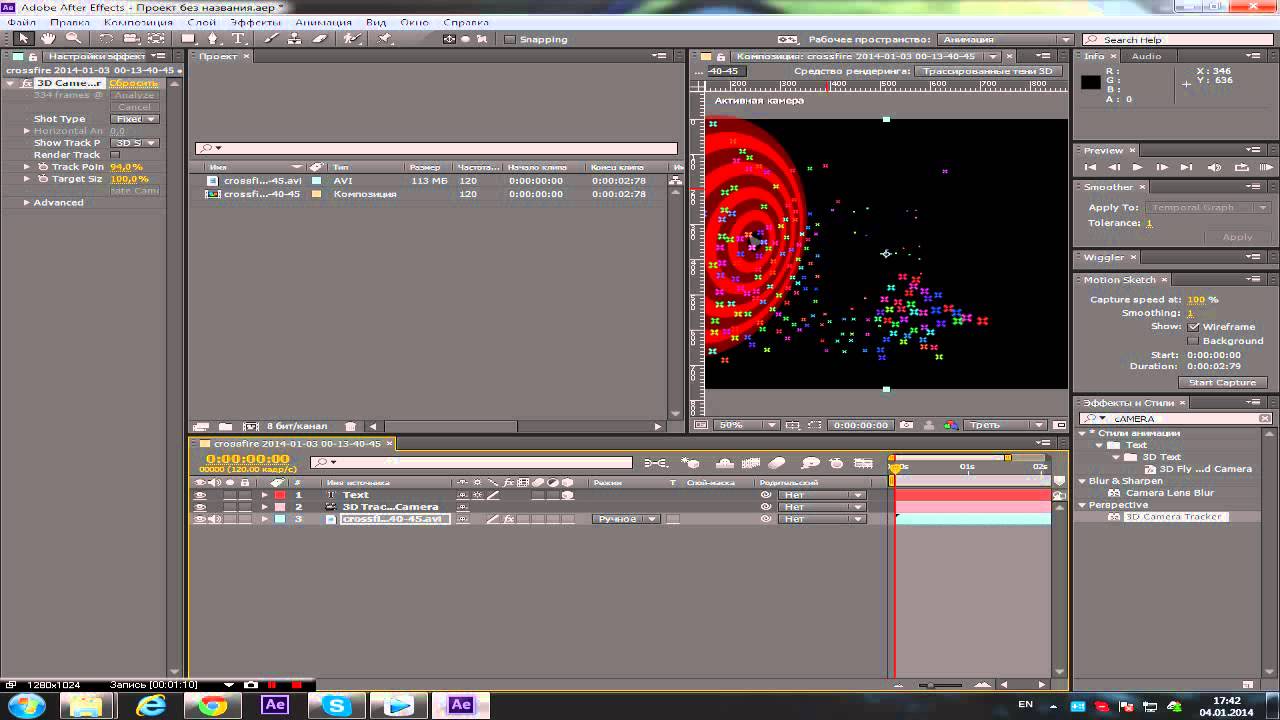Select the Puppet Pin tool
This screenshot has width=1280, height=720.
click(385, 39)
